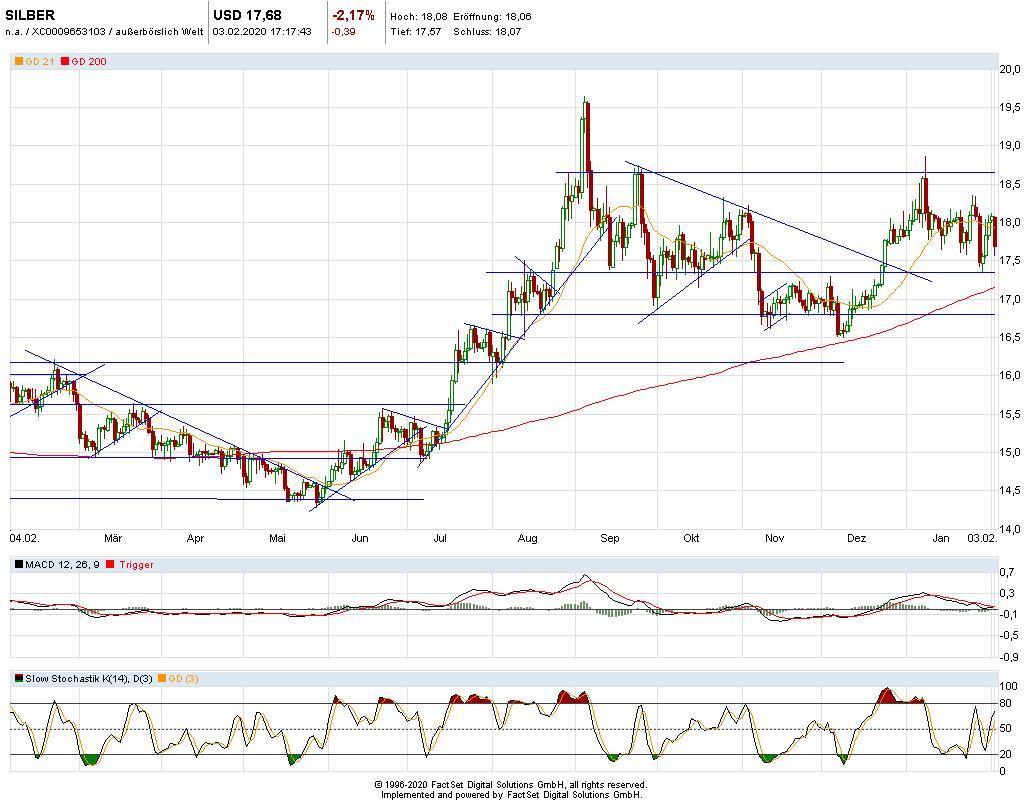Click the 14,0 price axis label
The image size is (1024, 800).
pos(1009,529)
